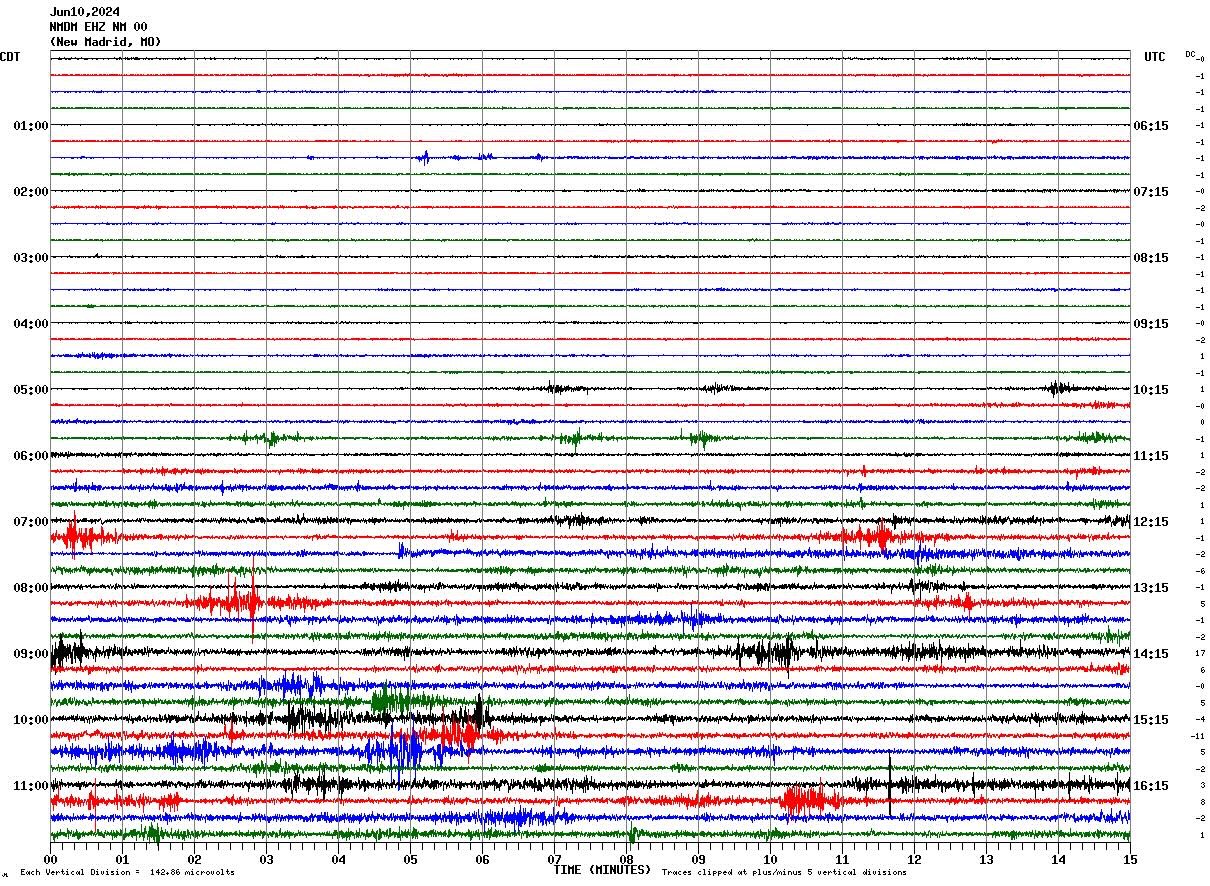Click the TIME (MINUTES) axis label

[602, 870]
